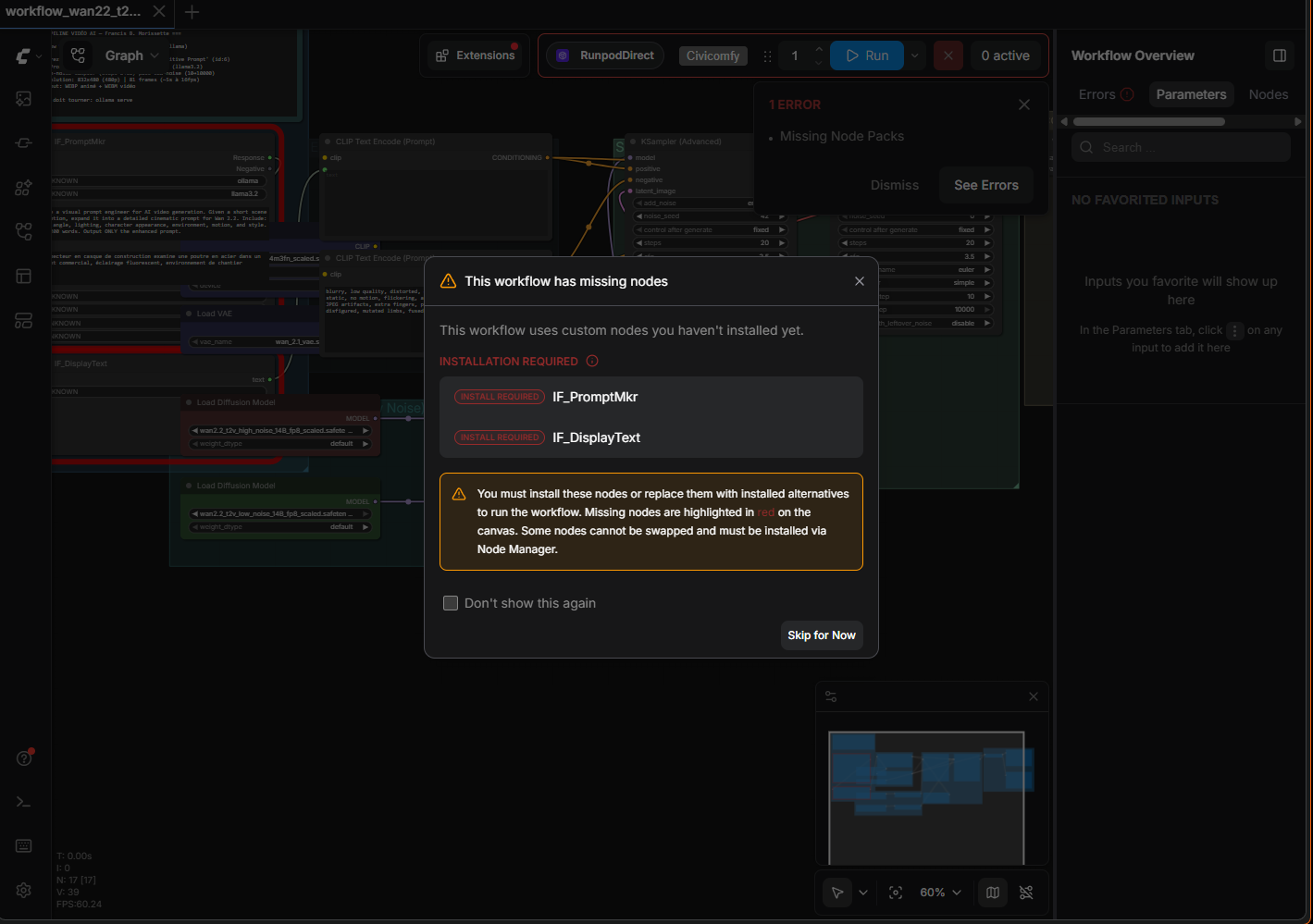Switch to the Errors tab
This screenshot has height=924, width=1313.
(1105, 94)
